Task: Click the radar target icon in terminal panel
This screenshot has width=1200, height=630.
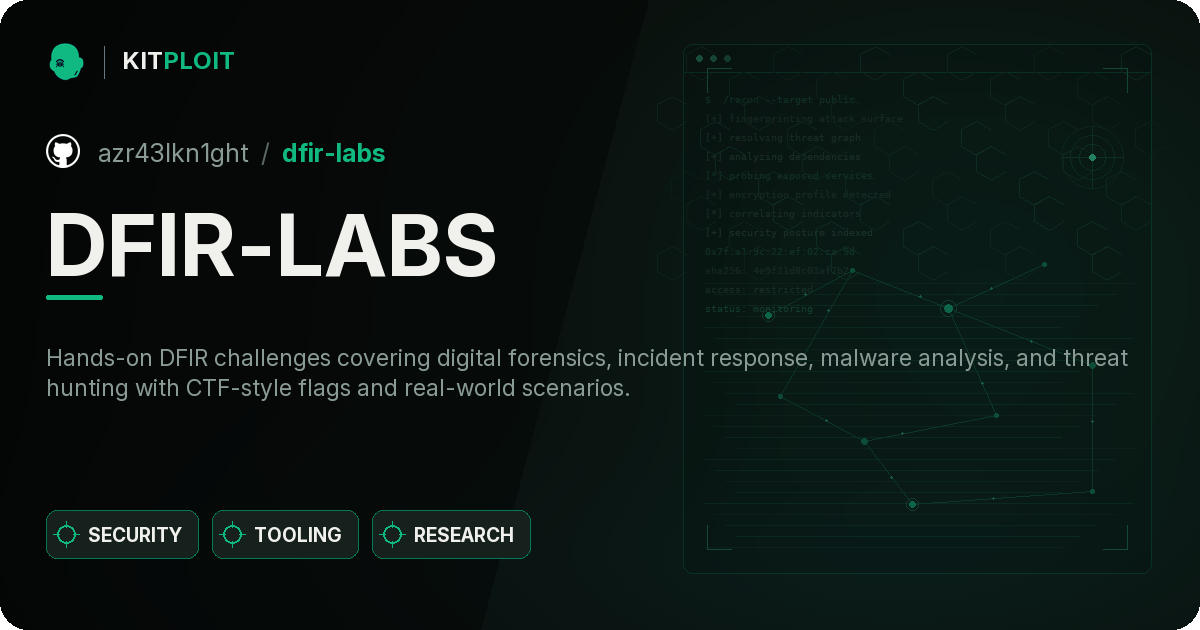Action: click(1092, 157)
